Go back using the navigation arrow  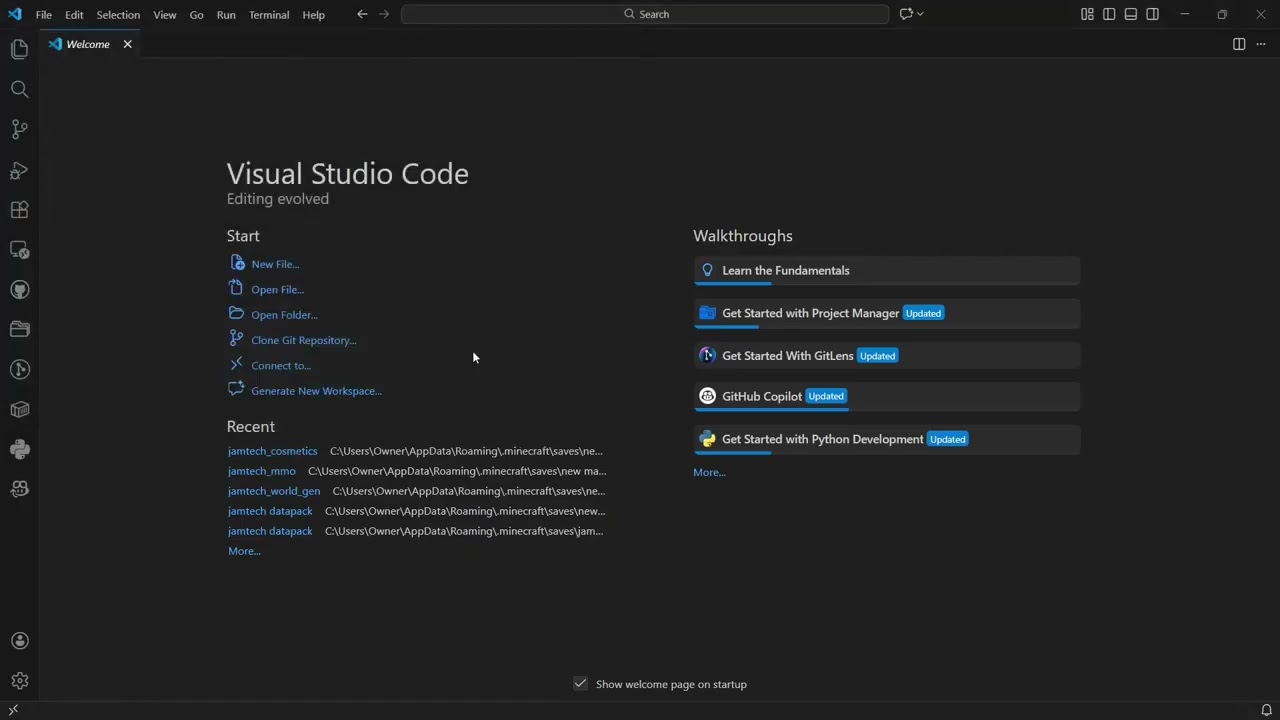(362, 14)
